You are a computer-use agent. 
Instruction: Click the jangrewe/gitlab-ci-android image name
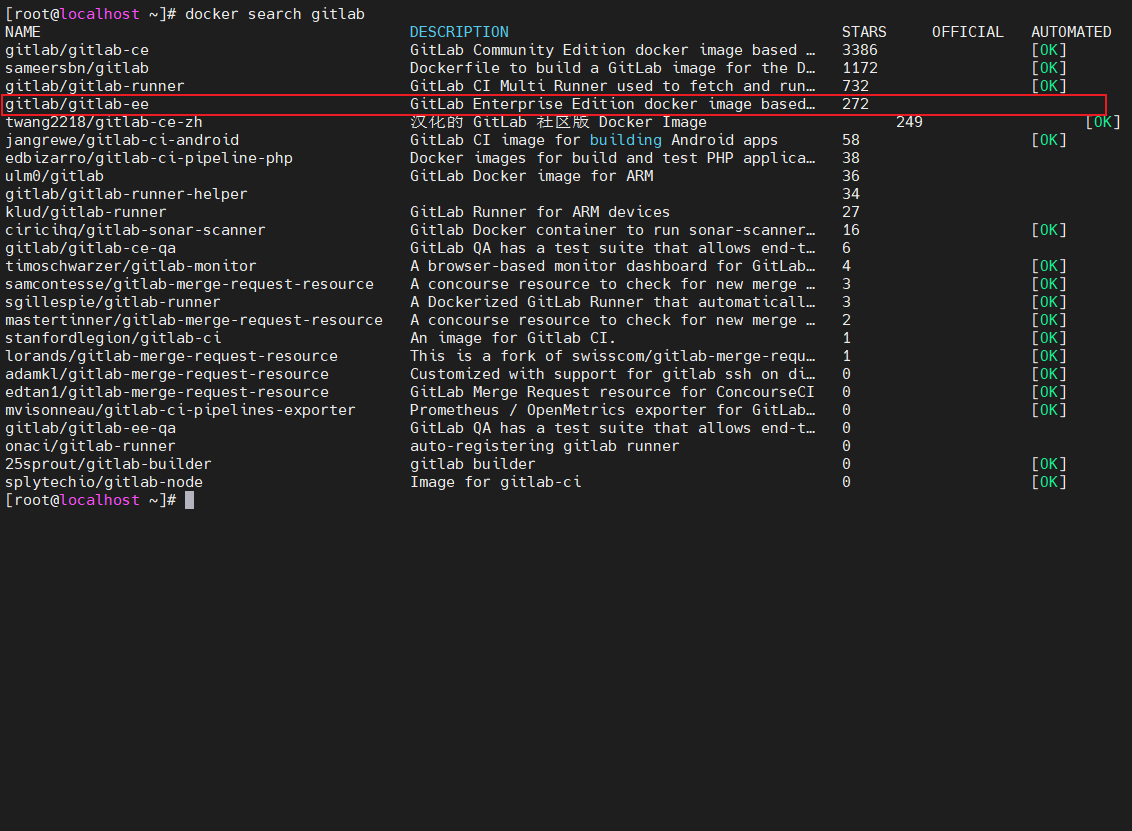point(122,140)
